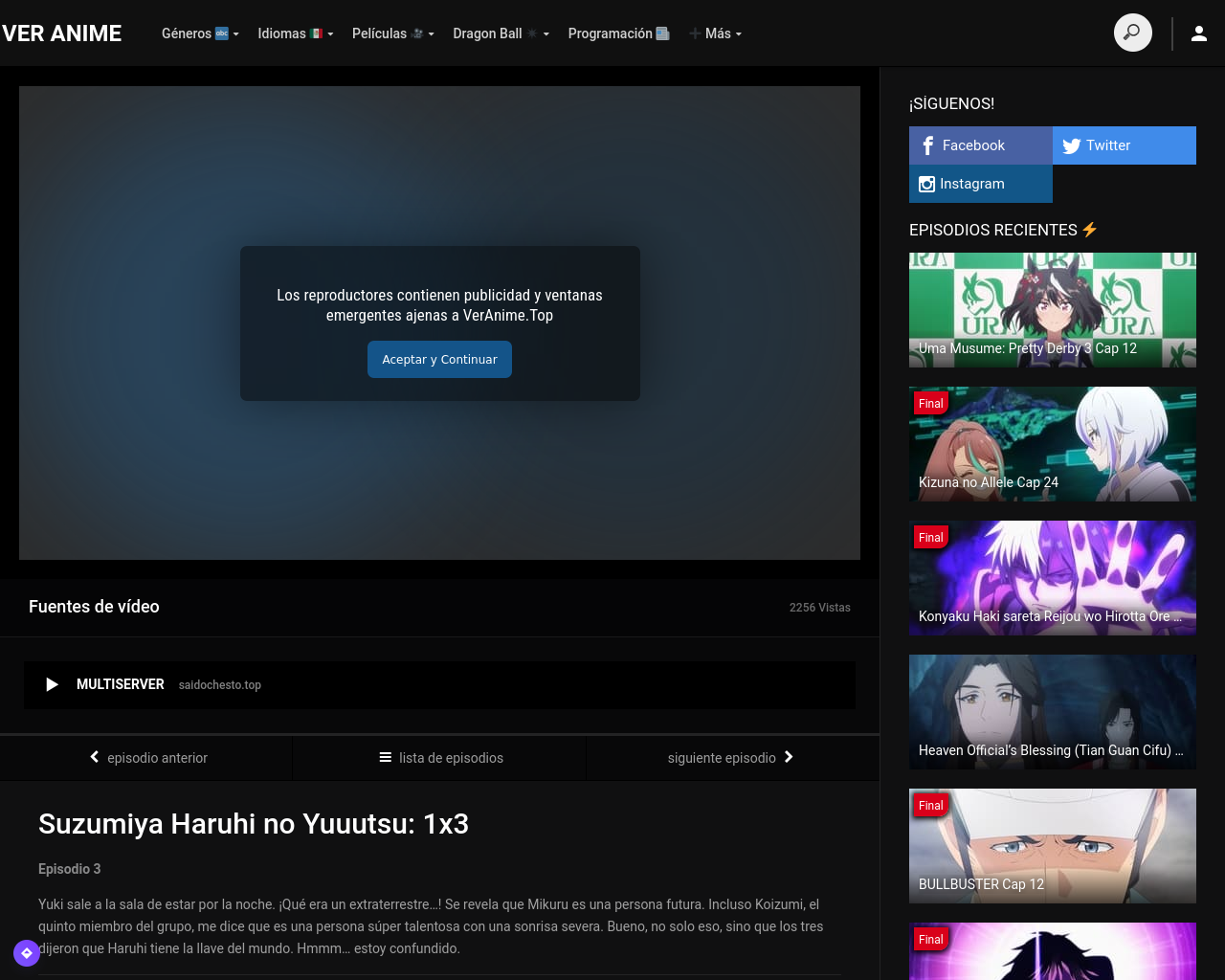Open Konyaku Haki sareta Reijou episode thumbnail

point(1053,578)
